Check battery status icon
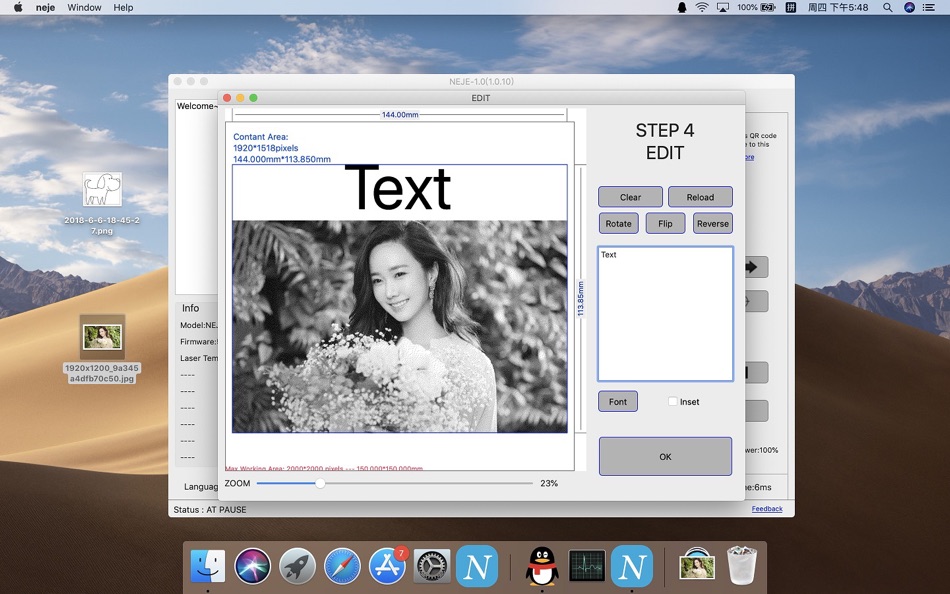The height and width of the screenshot is (594, 950). click(768, 7)
